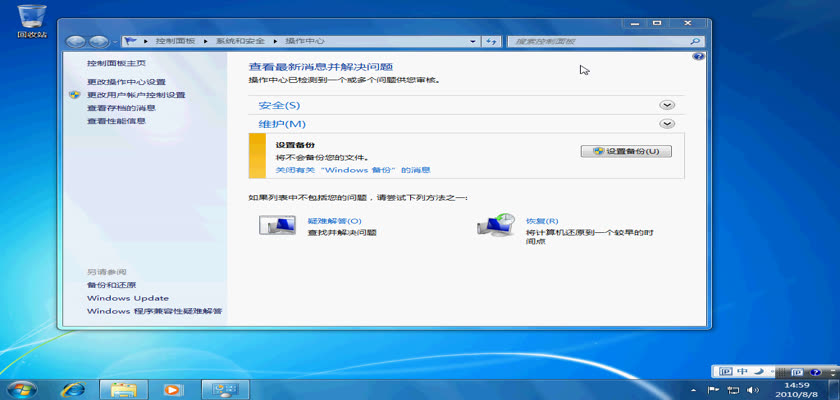This screenshot has width=840, height=400.
Task: Click 控制面板 in the breadcrumb path
Action: [174, 41]
